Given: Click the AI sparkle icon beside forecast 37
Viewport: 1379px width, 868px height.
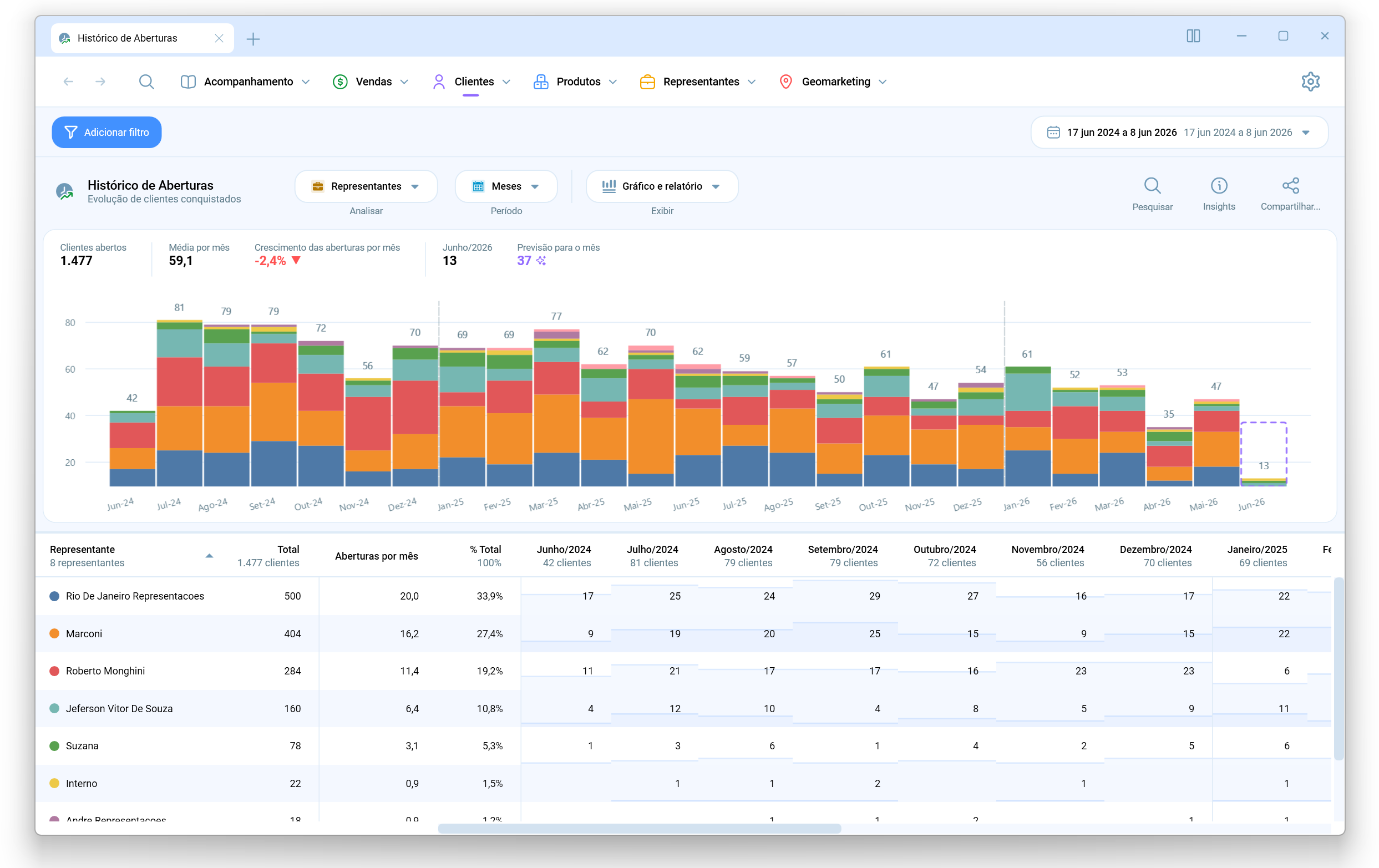Looking at the screenshot, I should pos(541,261).
